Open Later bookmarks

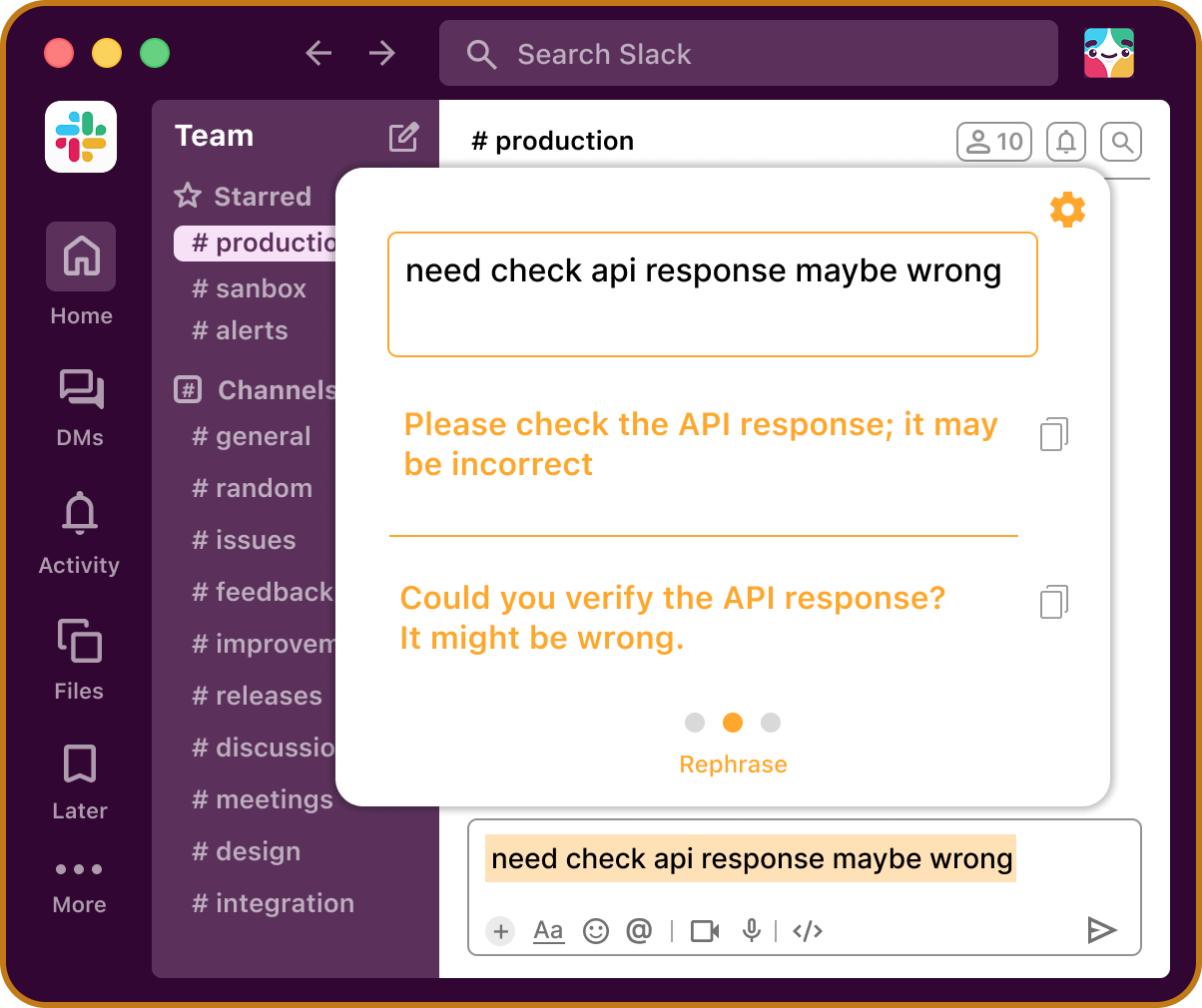pyautogui.click(x=80, y=782)
